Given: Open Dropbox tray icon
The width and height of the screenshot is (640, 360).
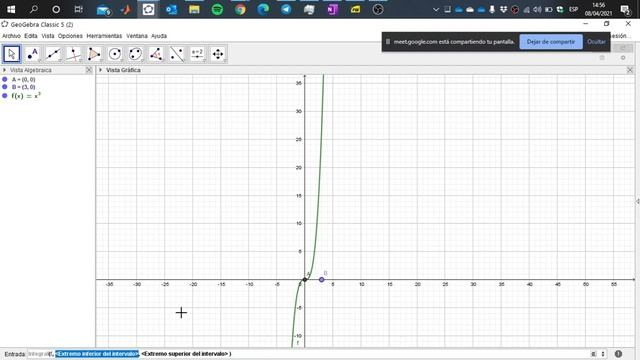Looking at the screenshot, I should [x=503, y=9].
